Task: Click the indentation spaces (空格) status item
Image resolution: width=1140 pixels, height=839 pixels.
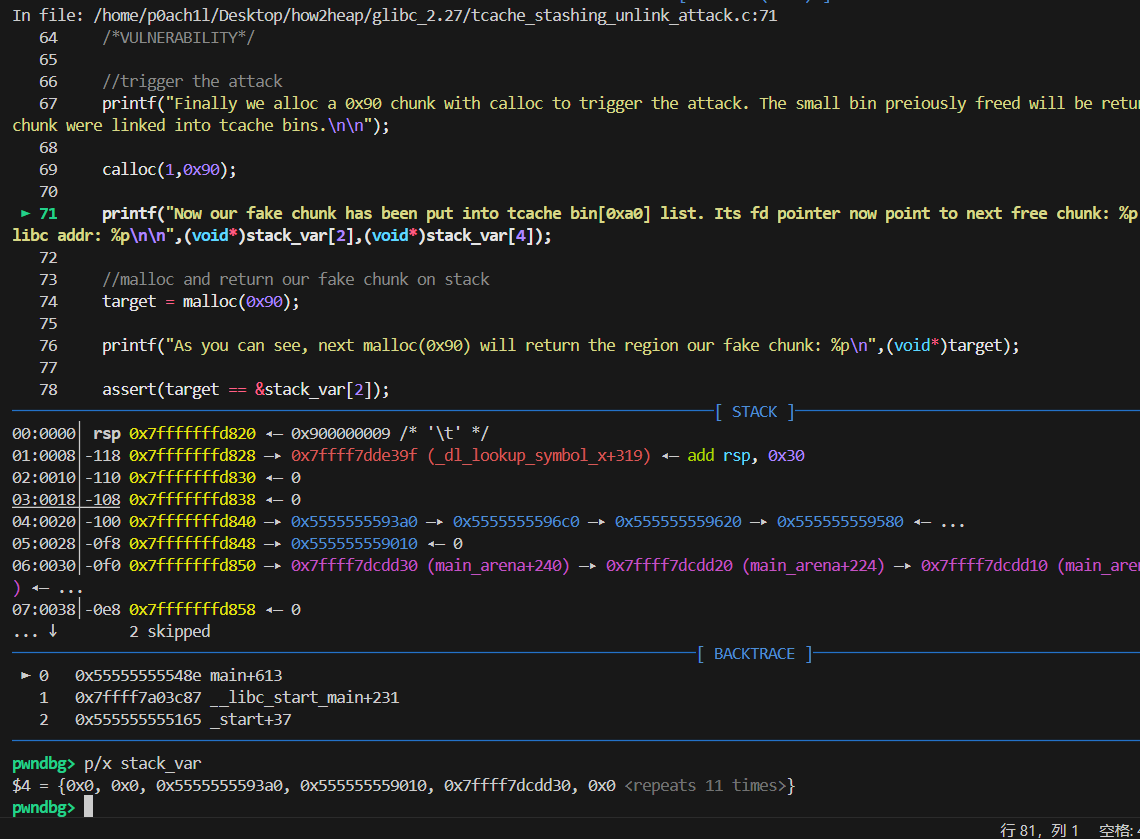Action: [1118, 830]
